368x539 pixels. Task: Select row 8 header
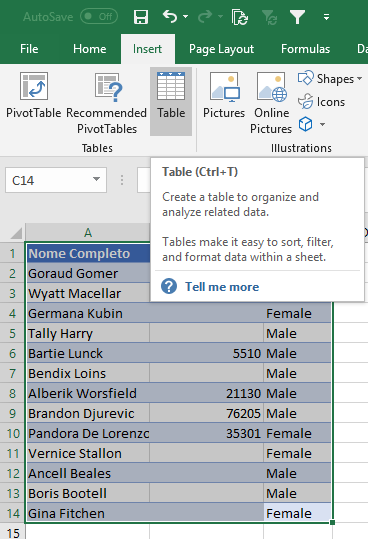click(x=12, y=393)
